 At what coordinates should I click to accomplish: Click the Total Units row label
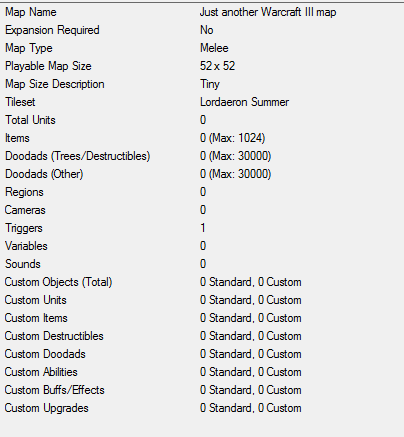coord(30,120)
